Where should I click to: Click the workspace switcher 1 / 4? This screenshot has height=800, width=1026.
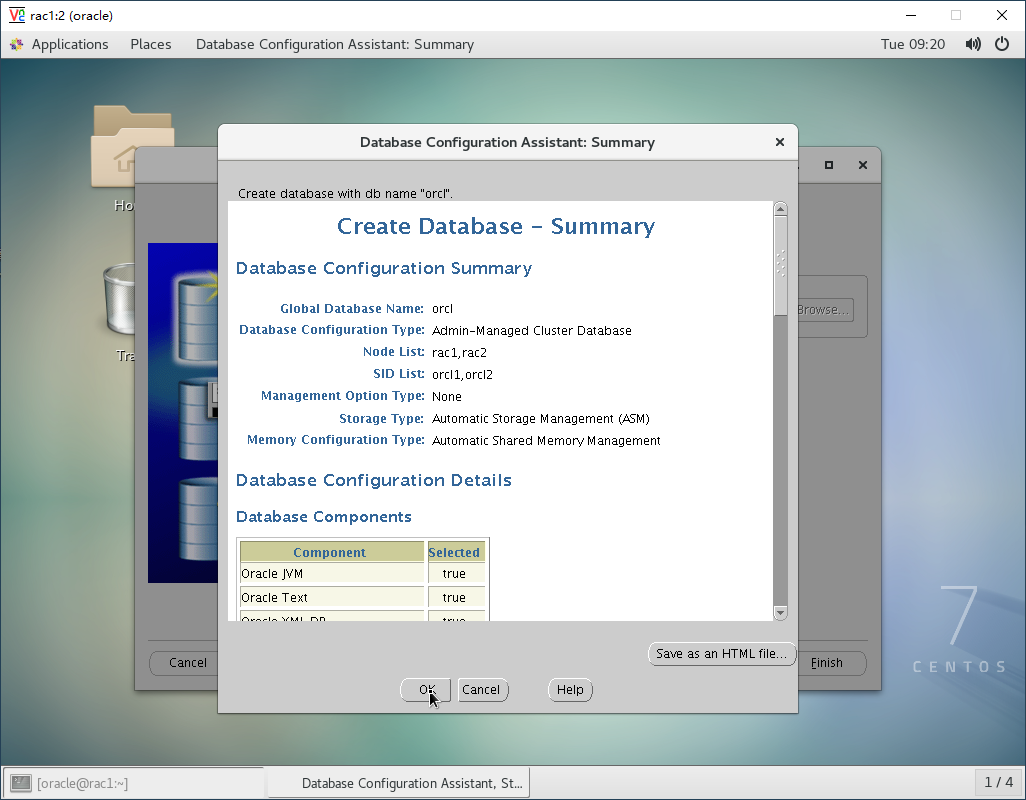pos(998,782)
